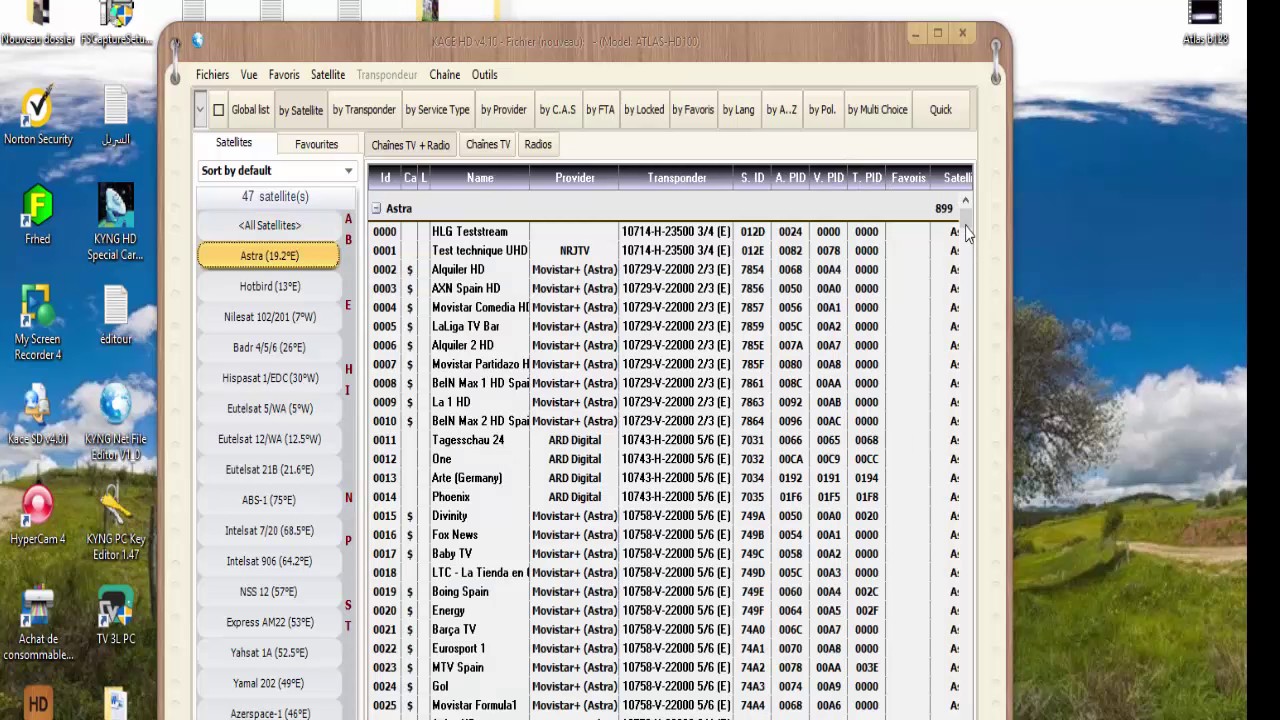This screenshot has width=1280, height=720.
Task: Open the Vue menu
Action: pos(249,75)
